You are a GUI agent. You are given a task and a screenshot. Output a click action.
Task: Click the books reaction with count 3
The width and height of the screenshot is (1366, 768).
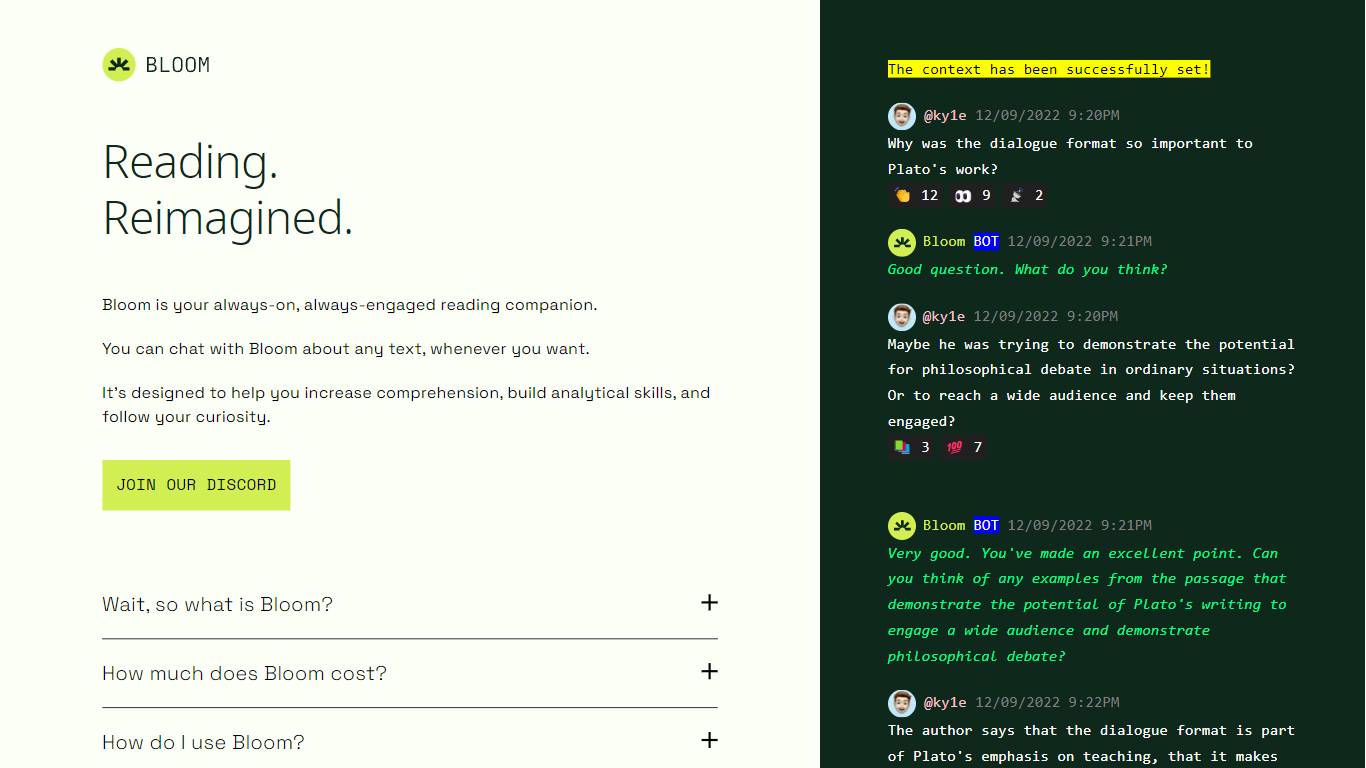point(911,447)
